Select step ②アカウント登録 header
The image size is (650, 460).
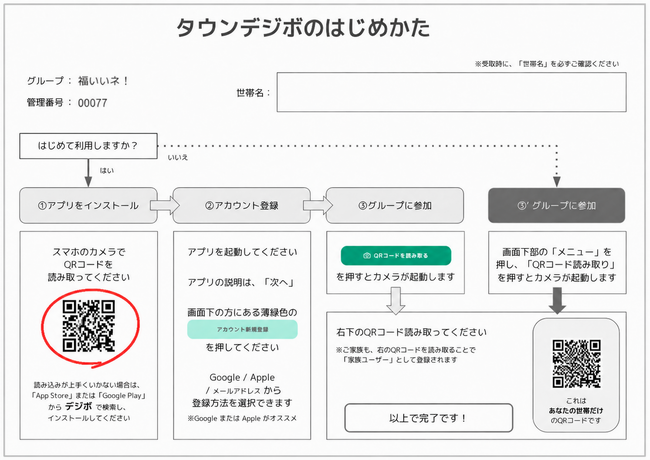(x=242, y=206)
